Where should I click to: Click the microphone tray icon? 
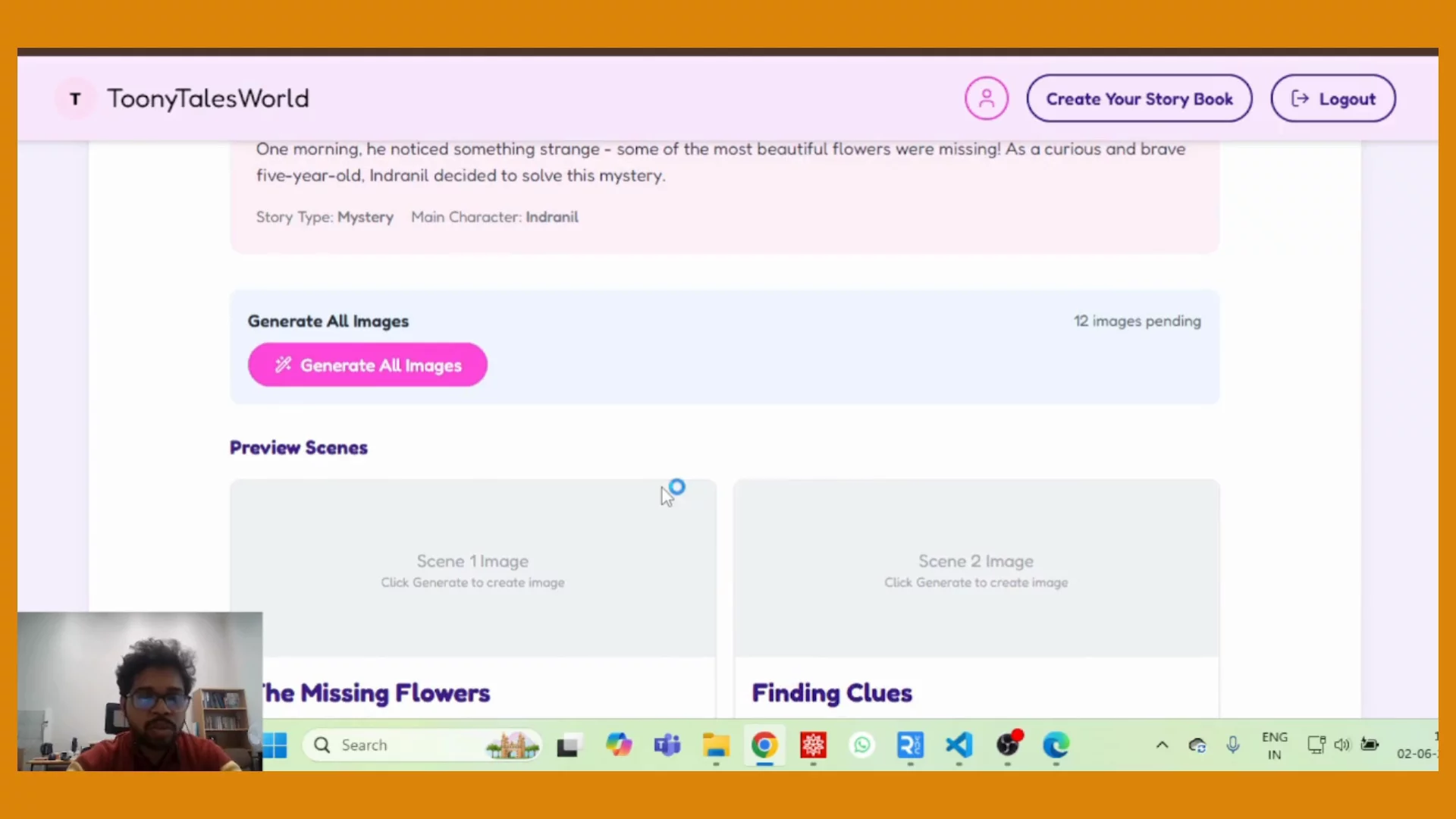1233,745
